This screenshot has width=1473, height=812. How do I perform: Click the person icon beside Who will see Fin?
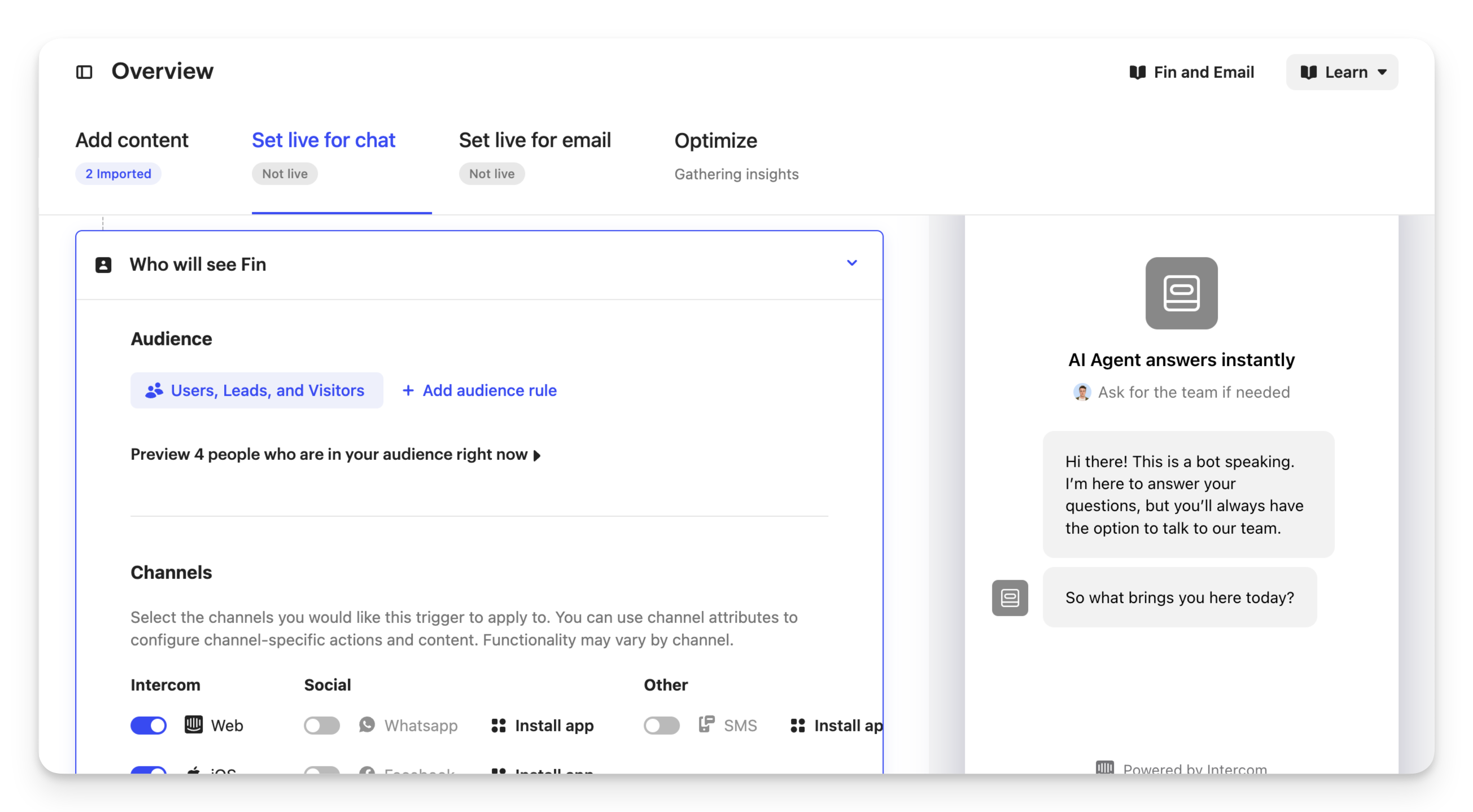pyautogui.click(x=103, y=265)
